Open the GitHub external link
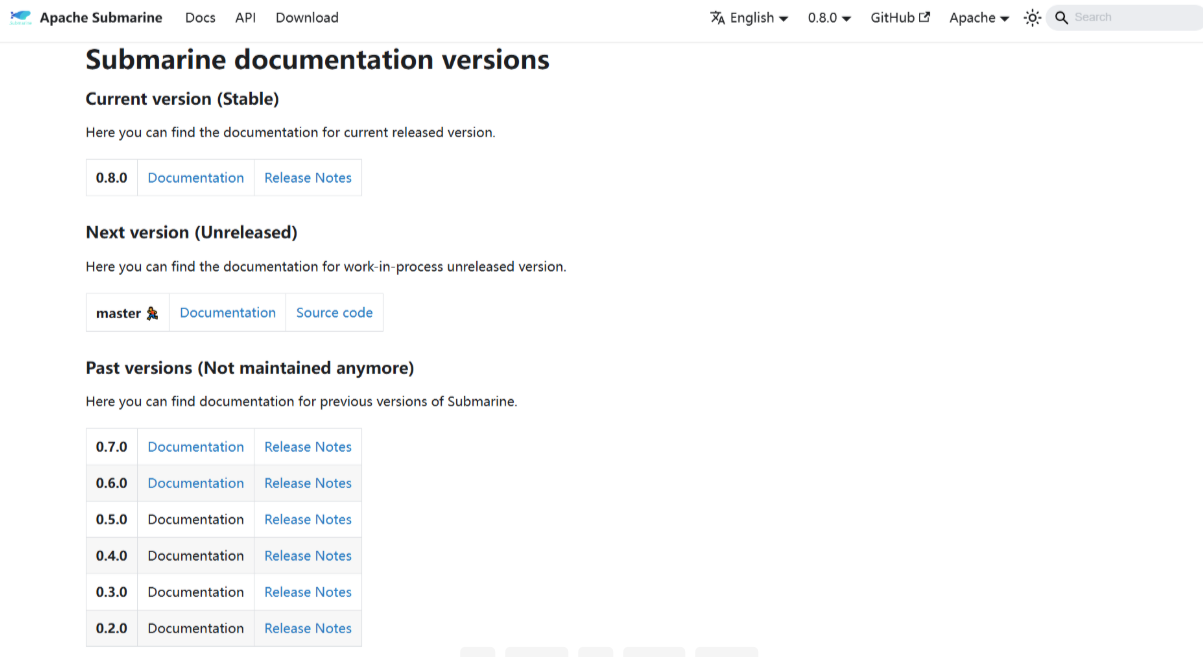 tap(900, 18)
